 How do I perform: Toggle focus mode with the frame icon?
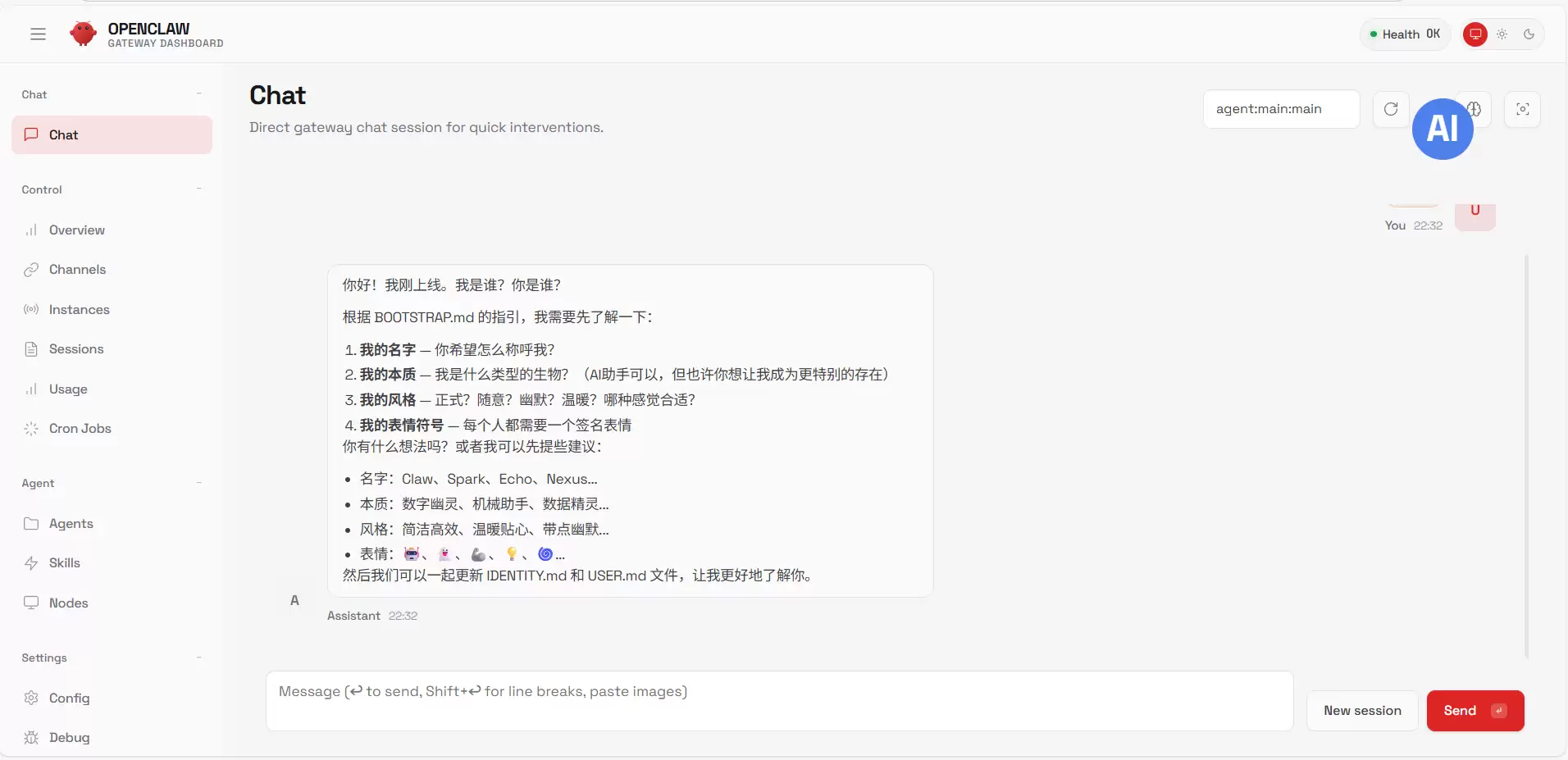coord(1522,109)
